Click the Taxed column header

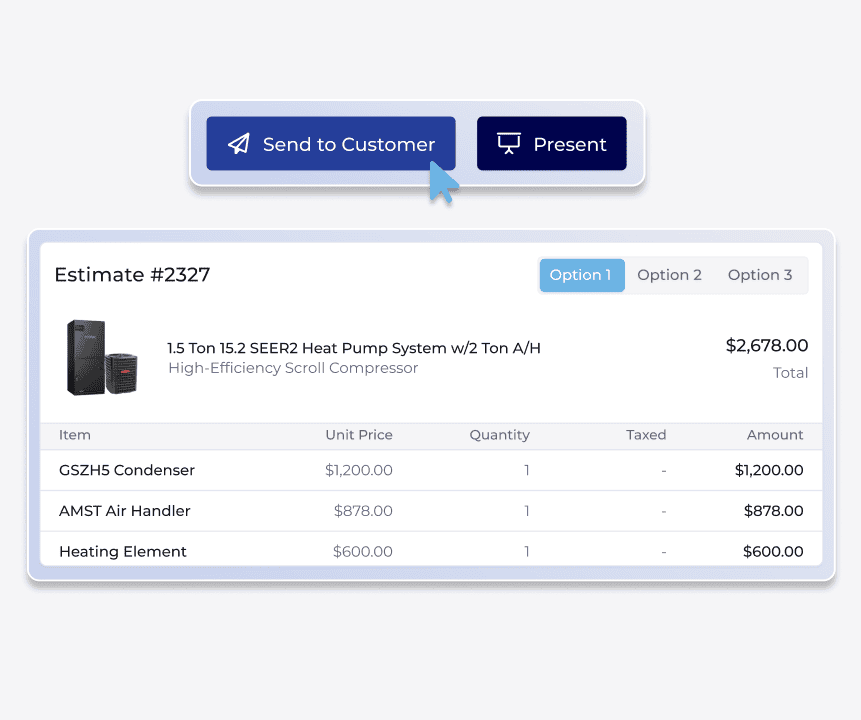(645, 435)
